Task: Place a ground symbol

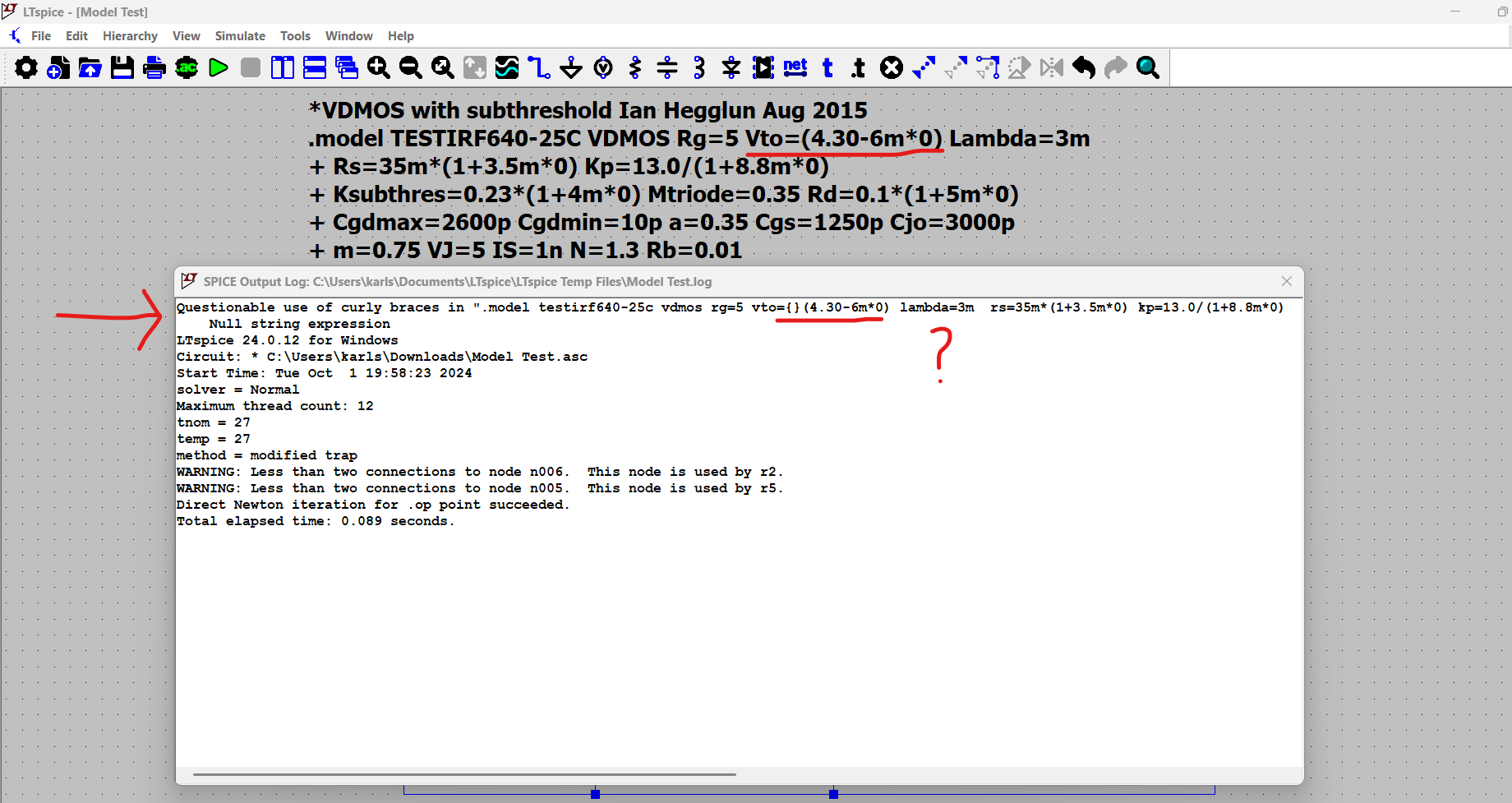Action: (x=571, y=67)
